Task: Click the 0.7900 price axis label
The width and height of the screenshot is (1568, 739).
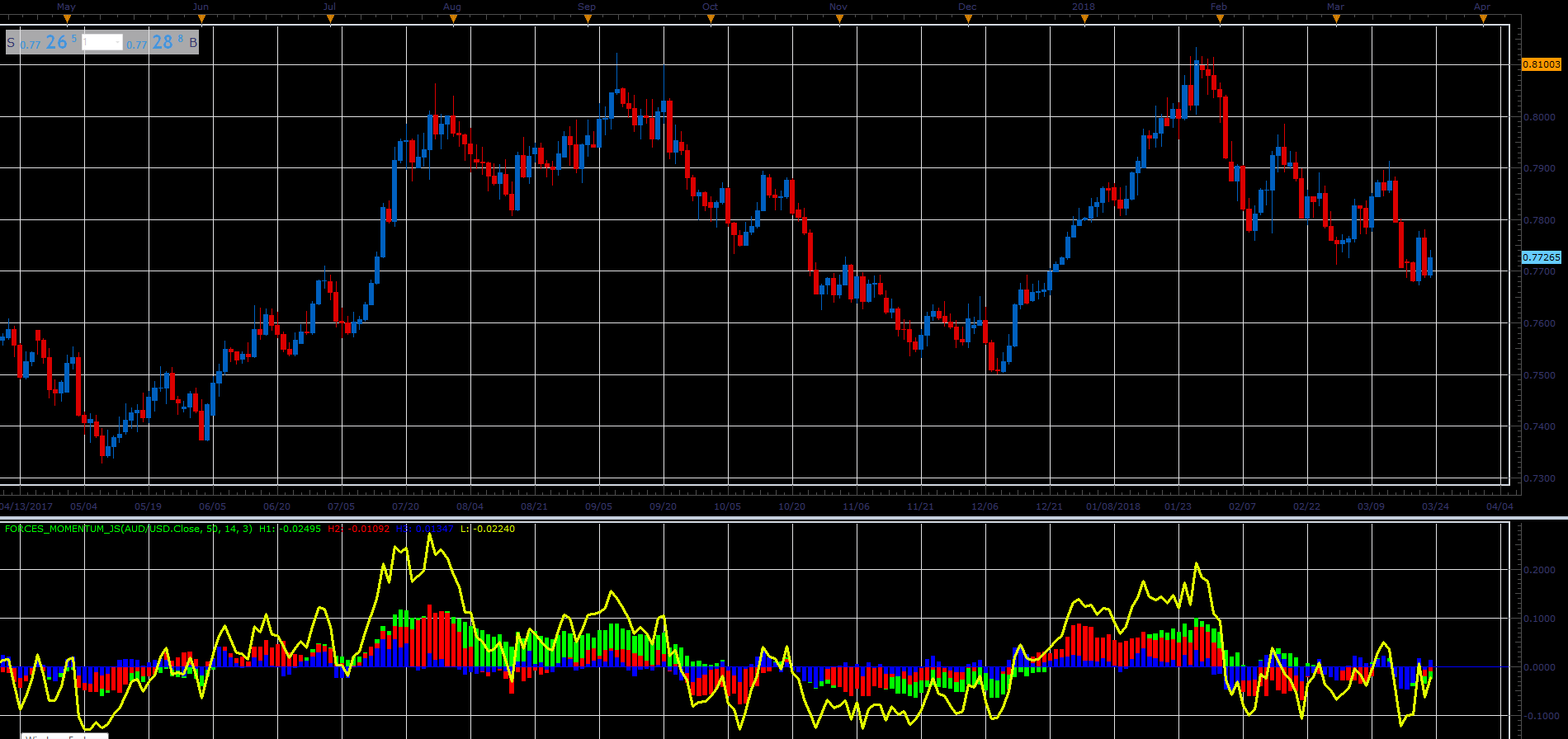Action: point(1539,168)
